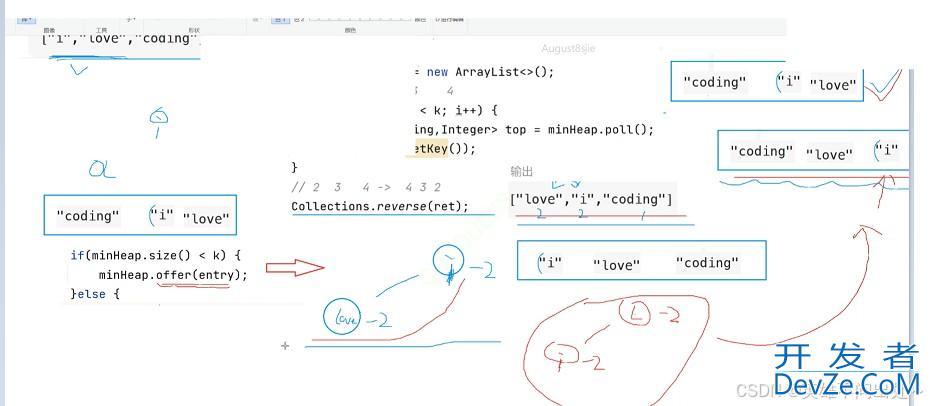Click the 形状 (Shapes) ribbon group label
Viewport: 930px width, 406px height.
(x=194, y=31)
